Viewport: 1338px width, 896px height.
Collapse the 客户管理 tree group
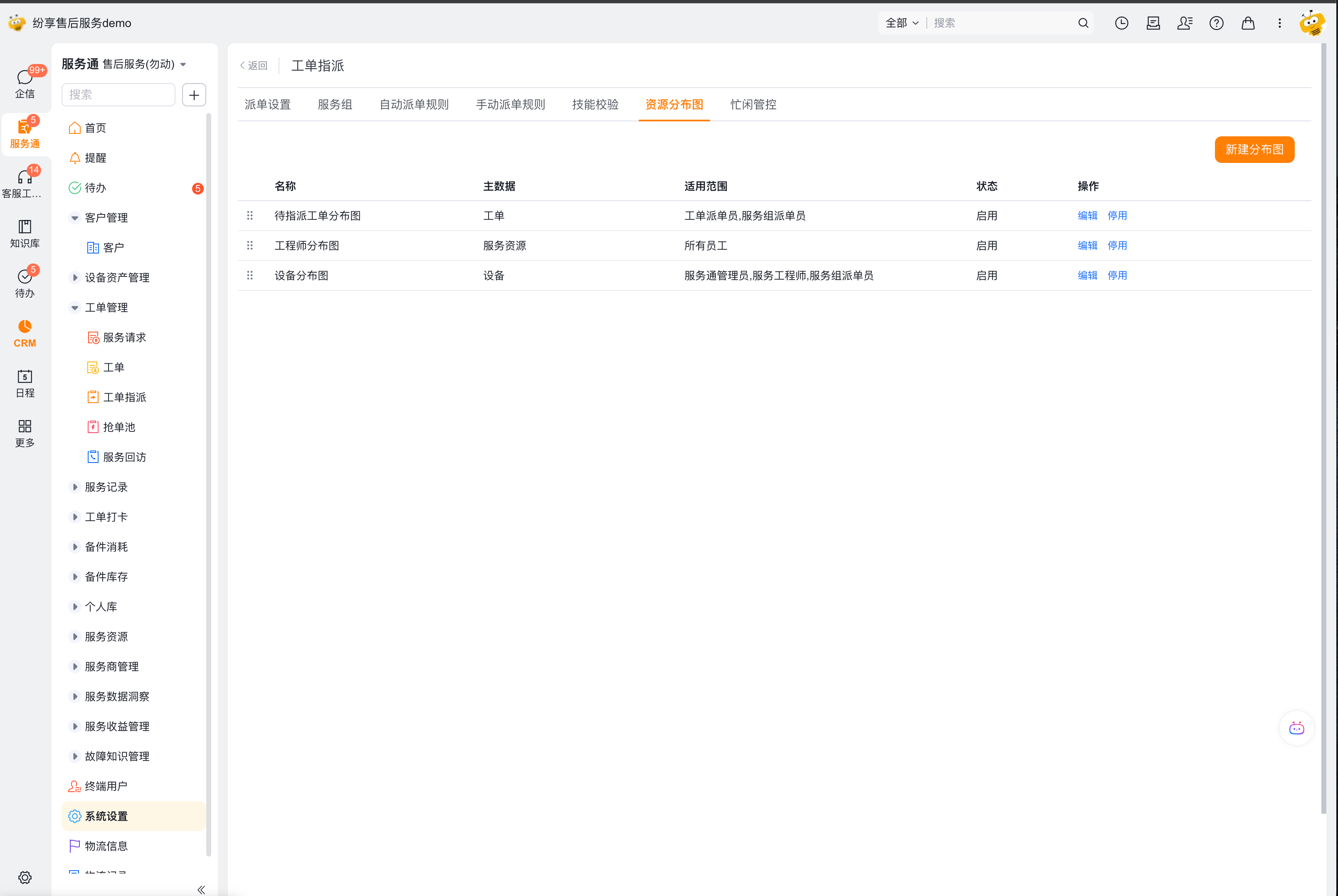click(74, 218)
